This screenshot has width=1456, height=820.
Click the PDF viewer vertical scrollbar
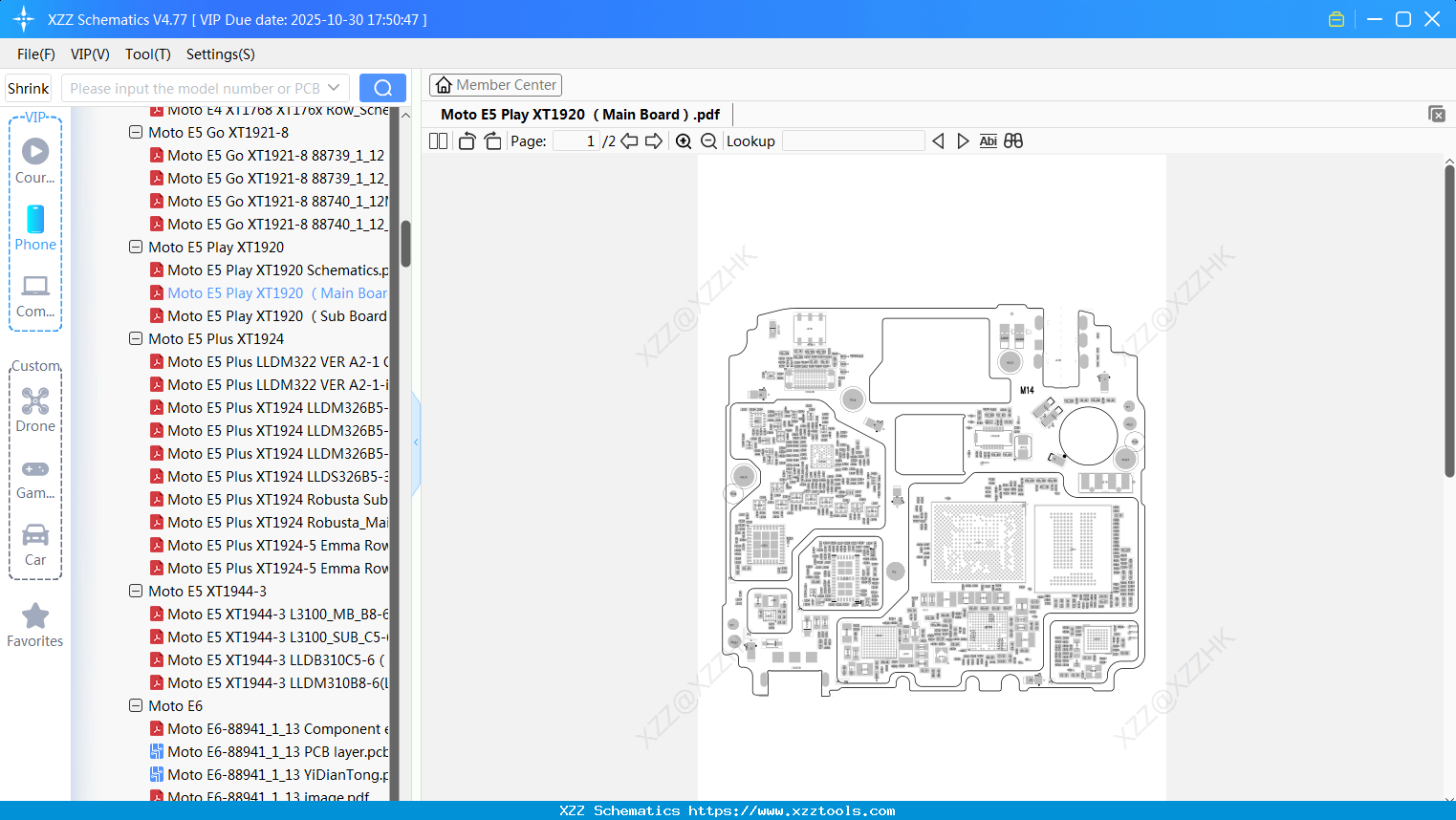1449,321
